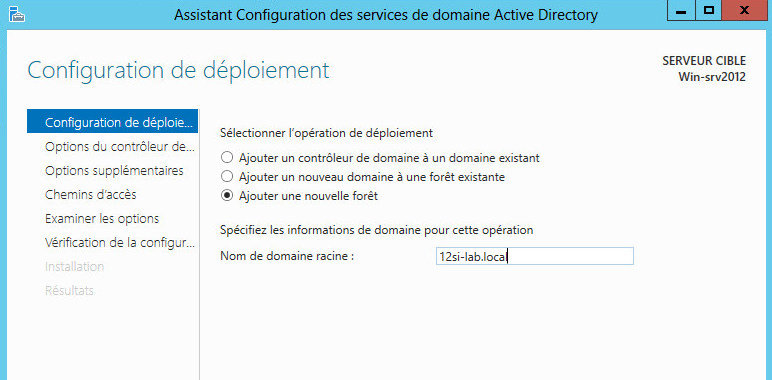Go to 'Options du contrôleur de...' step
Viewport: 772px width, 380px height.
click(x=112, y=147)
